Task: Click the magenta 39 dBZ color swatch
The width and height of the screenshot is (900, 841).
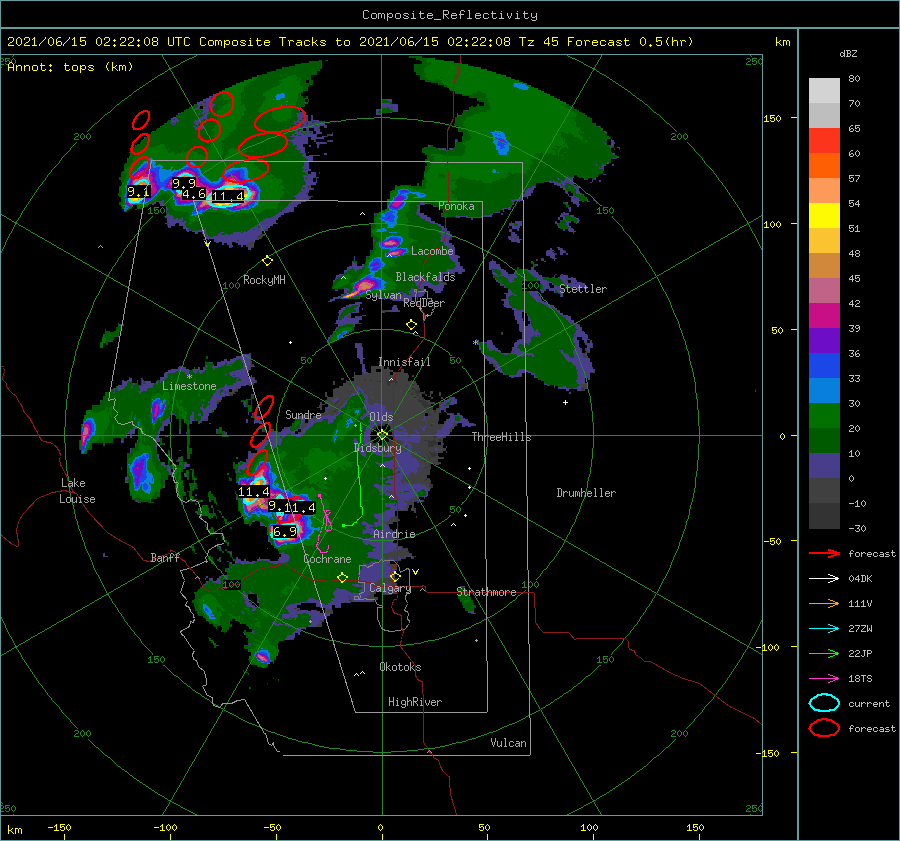Action: click(824, 315)
